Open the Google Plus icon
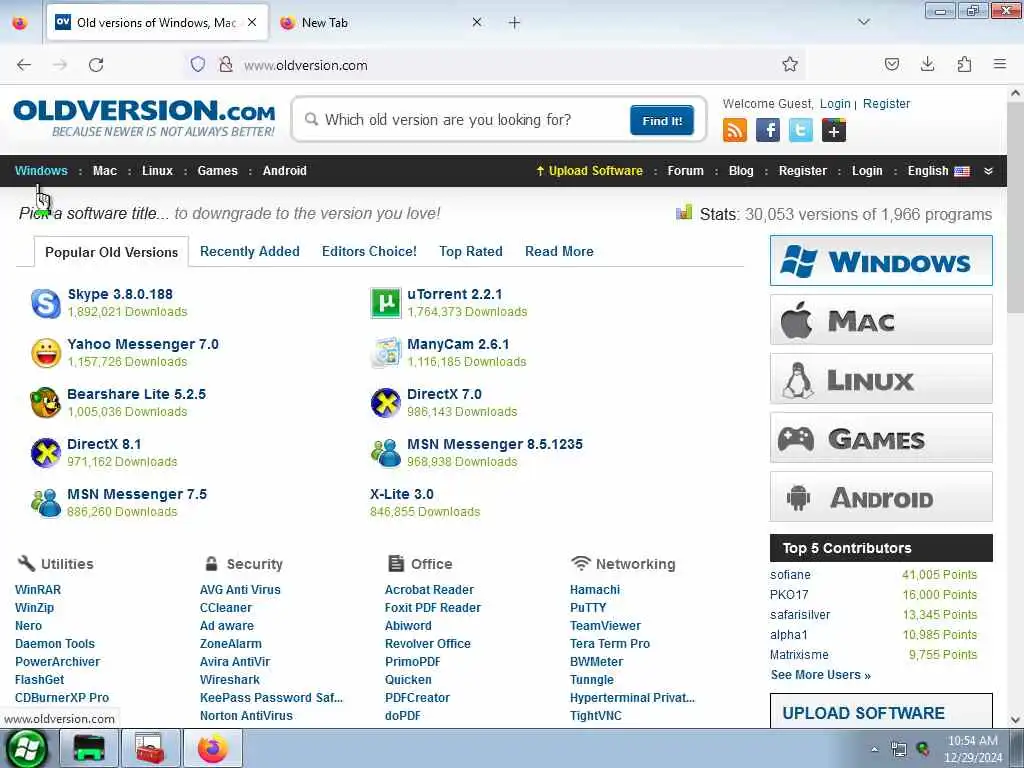This screenshot has width=1024, height=768. (834, 130)
